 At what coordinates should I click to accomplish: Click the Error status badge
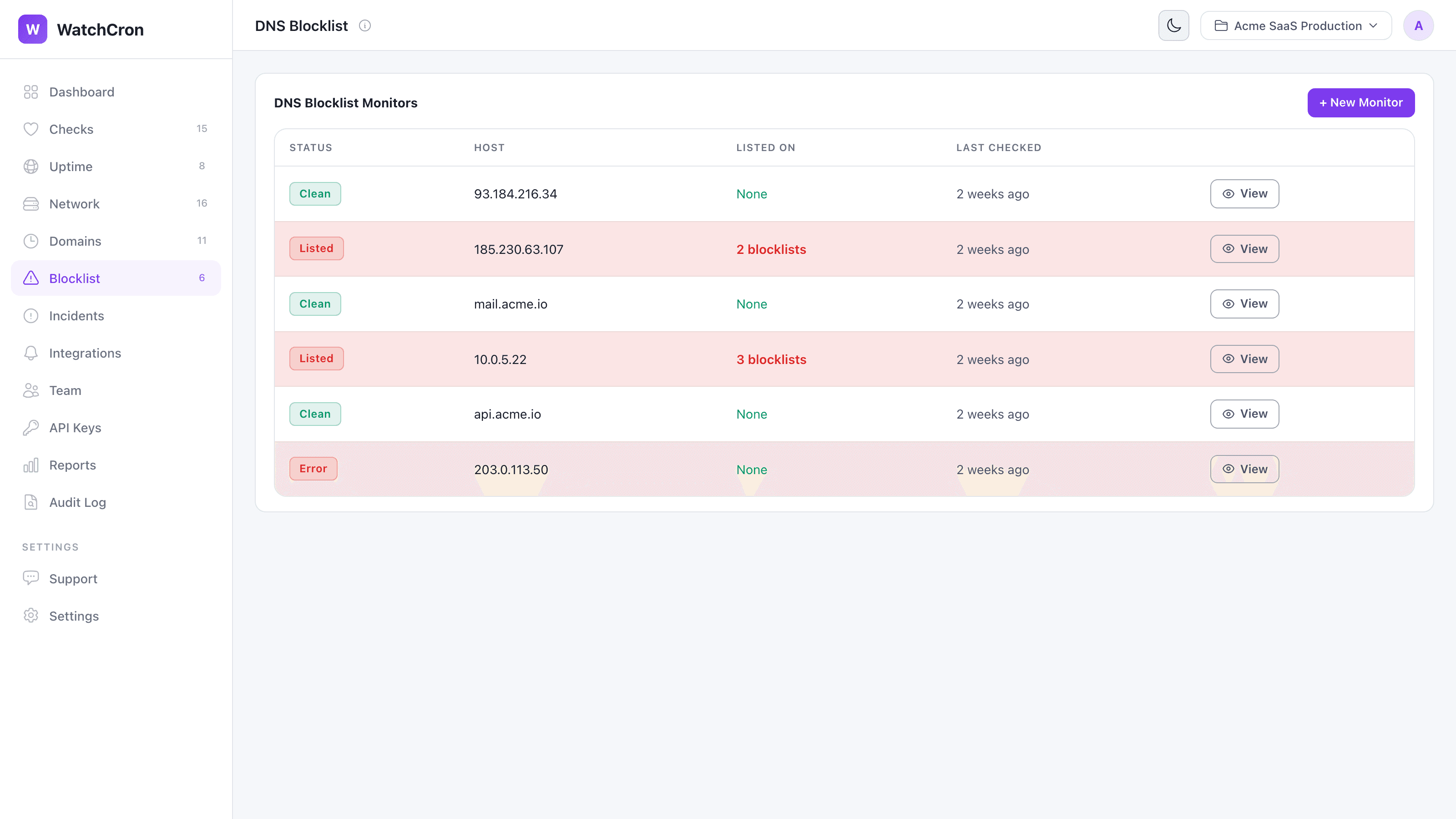313,469
